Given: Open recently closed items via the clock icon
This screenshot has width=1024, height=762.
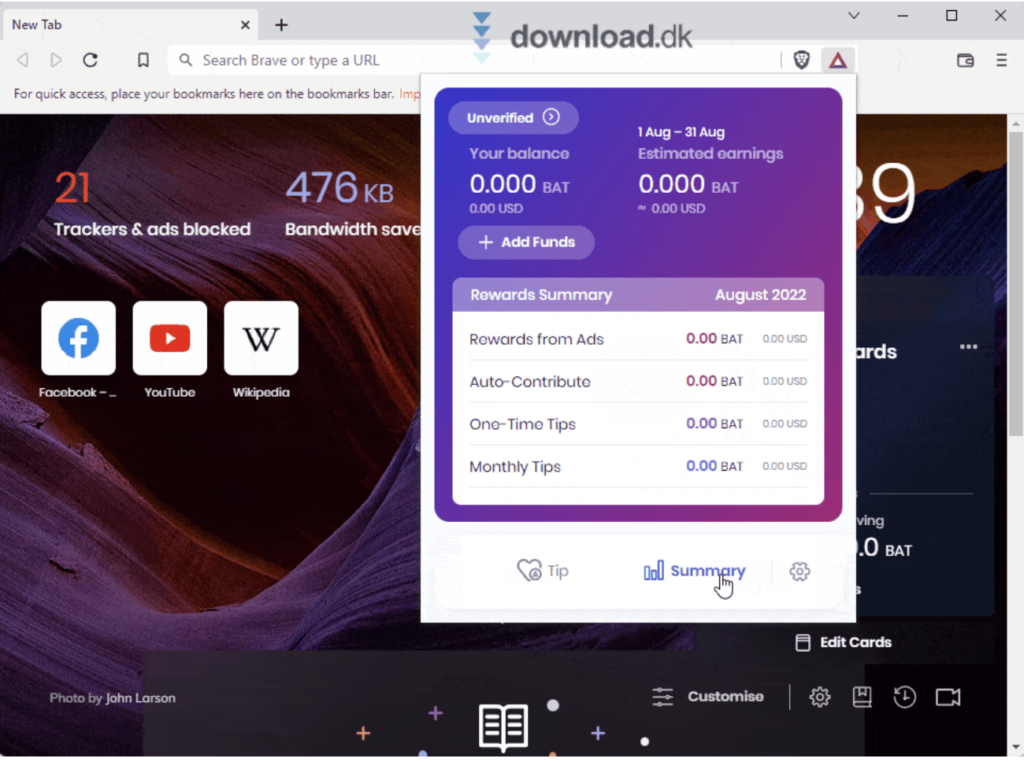Looking at the screenshot, I should point(905,697).
